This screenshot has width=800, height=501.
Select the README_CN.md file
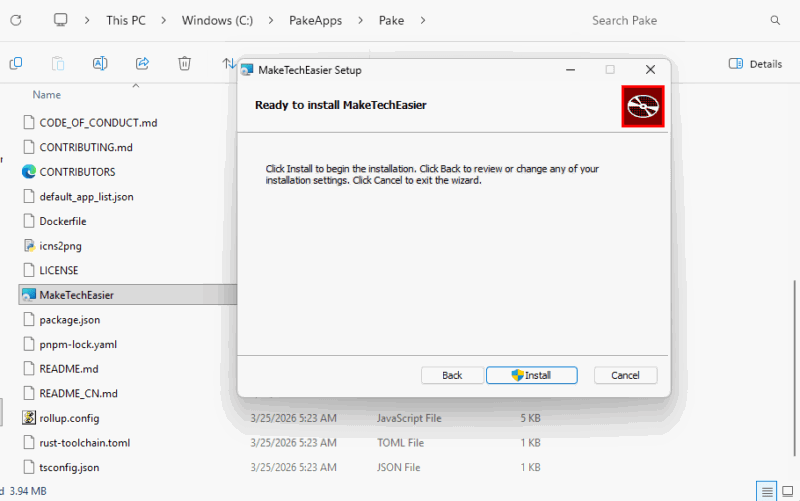click(79, 393)
